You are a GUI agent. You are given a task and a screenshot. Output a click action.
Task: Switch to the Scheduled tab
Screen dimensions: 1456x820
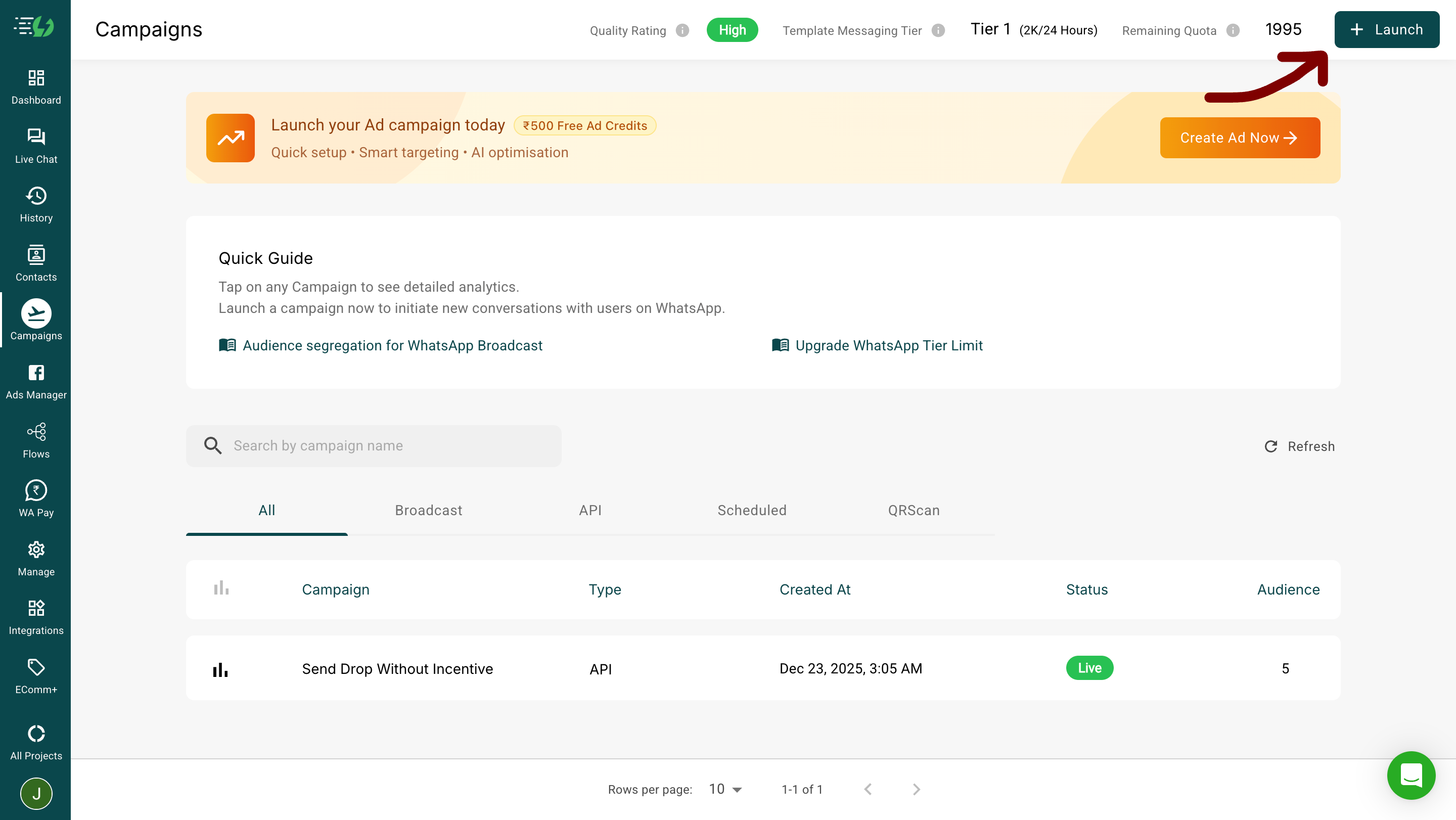pos(752,510)
